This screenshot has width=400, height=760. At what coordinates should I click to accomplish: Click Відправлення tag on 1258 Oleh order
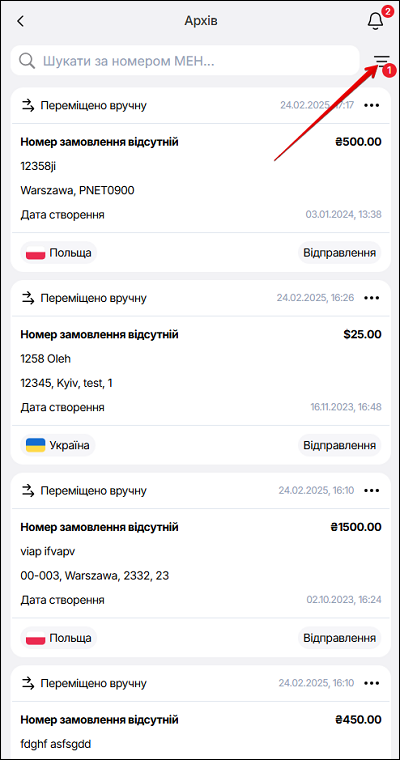coord(339,445)
